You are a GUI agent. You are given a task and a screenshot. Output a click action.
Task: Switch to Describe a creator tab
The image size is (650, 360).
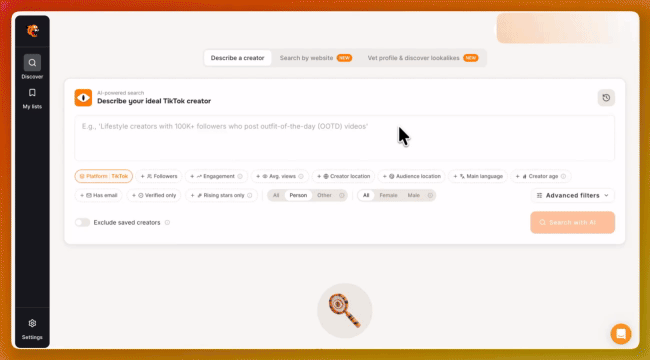238,58
